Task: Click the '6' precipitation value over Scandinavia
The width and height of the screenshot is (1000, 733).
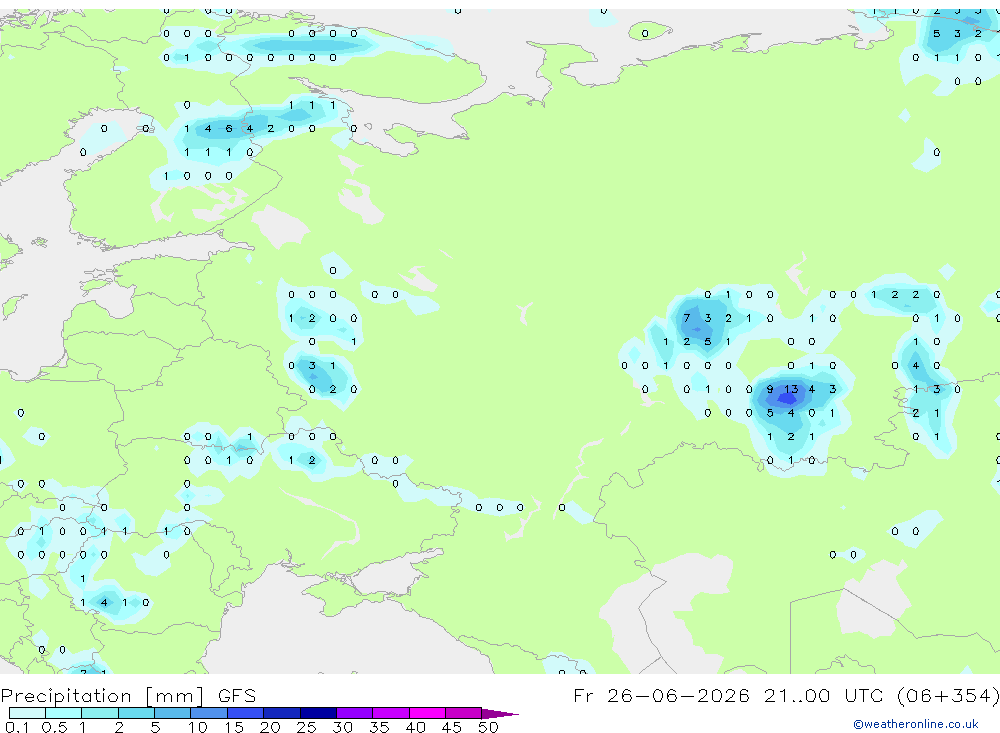Action: click(x=229, y=129)
